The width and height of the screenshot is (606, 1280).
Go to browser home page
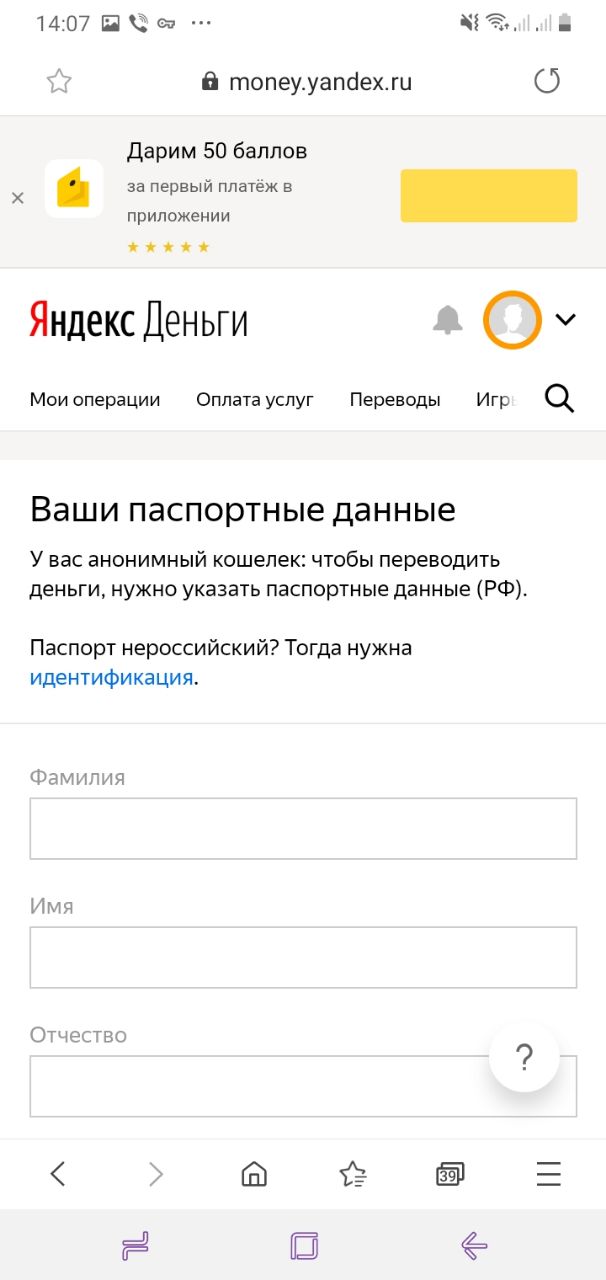pyautogui.click(x=255, y=1174)
